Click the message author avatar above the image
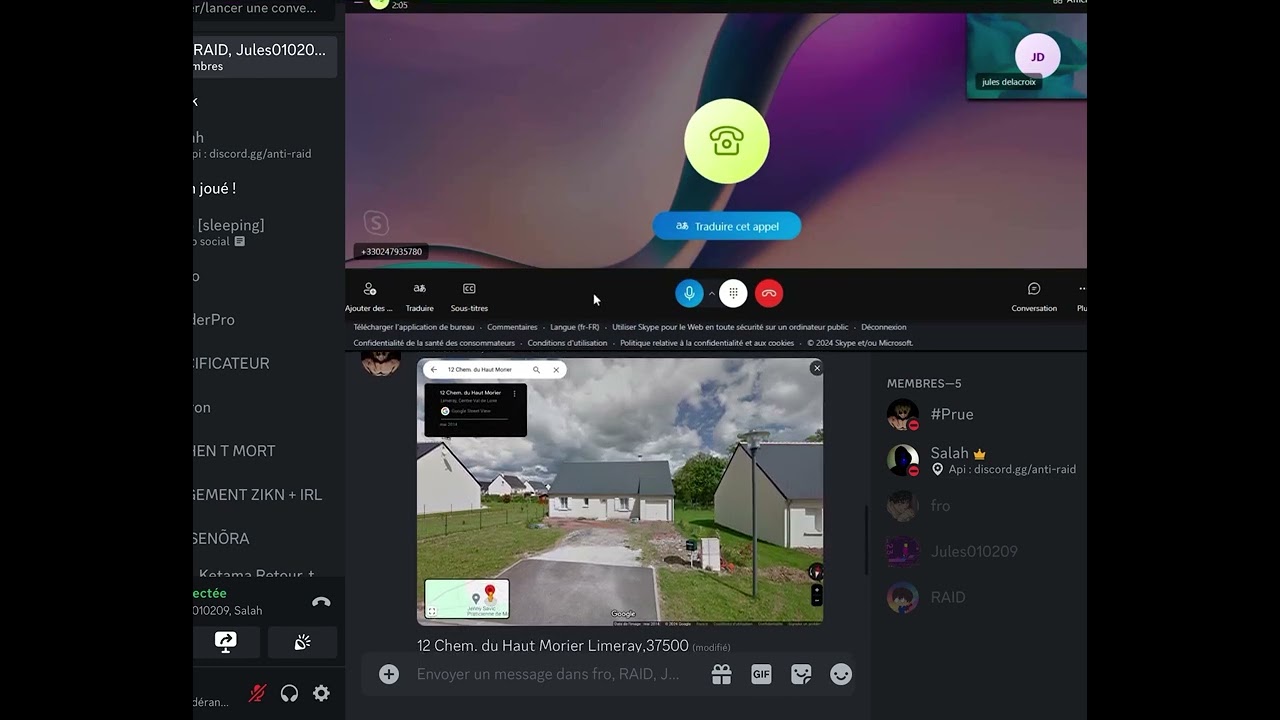Image resolution: width=1280 pixels, height=720 pixels. 380,362
